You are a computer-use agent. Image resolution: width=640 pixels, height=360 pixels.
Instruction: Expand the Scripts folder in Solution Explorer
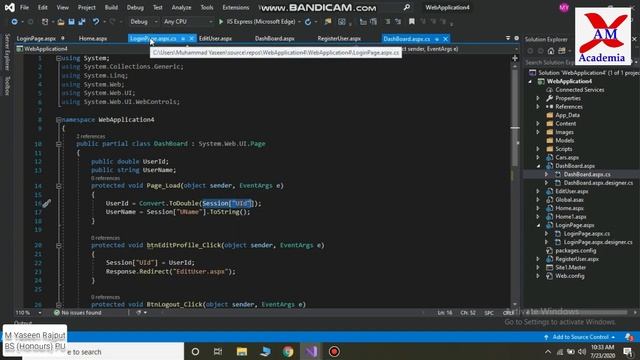(x=538, y=149)
